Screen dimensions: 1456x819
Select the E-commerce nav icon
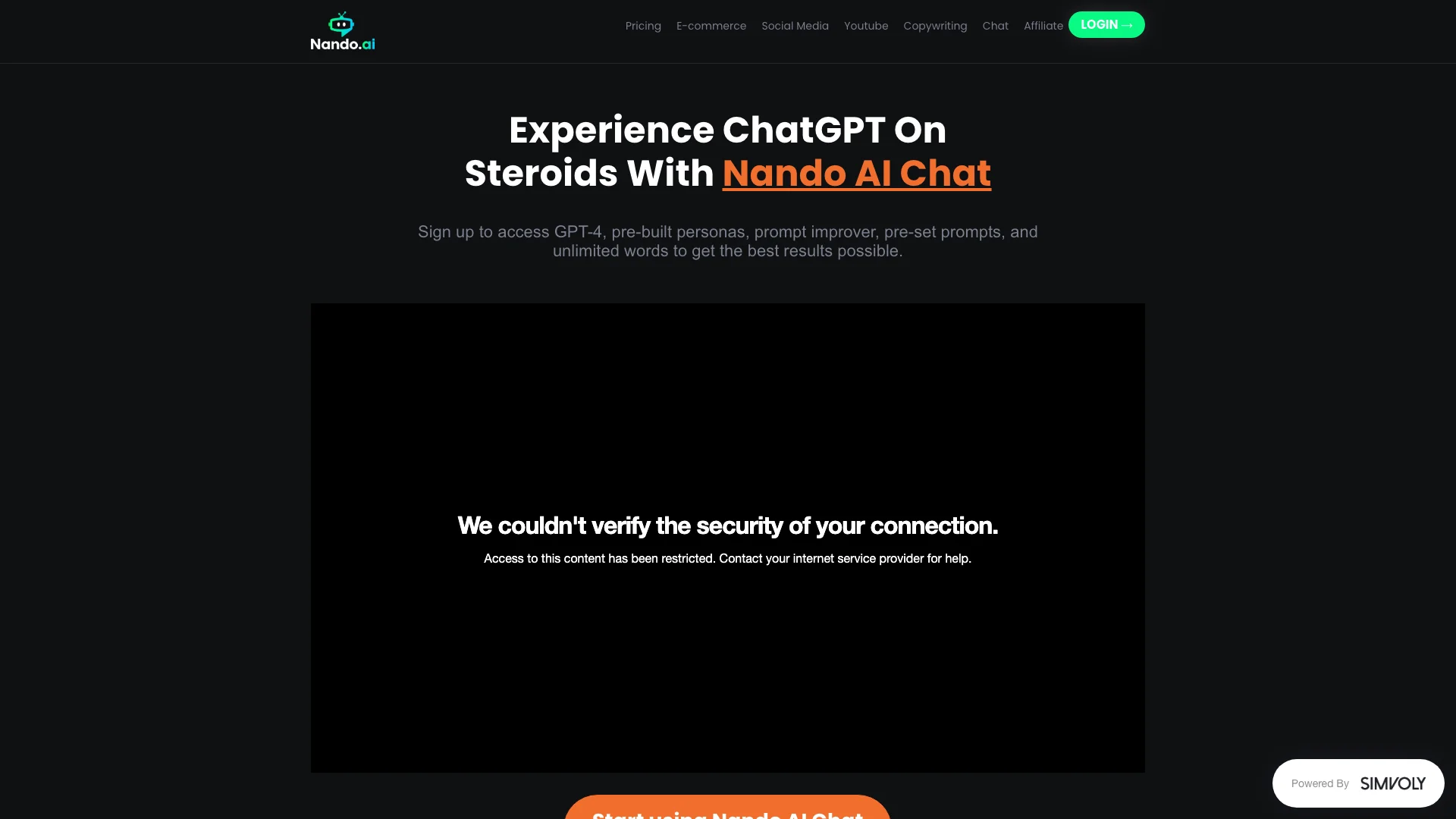(711, 25)
